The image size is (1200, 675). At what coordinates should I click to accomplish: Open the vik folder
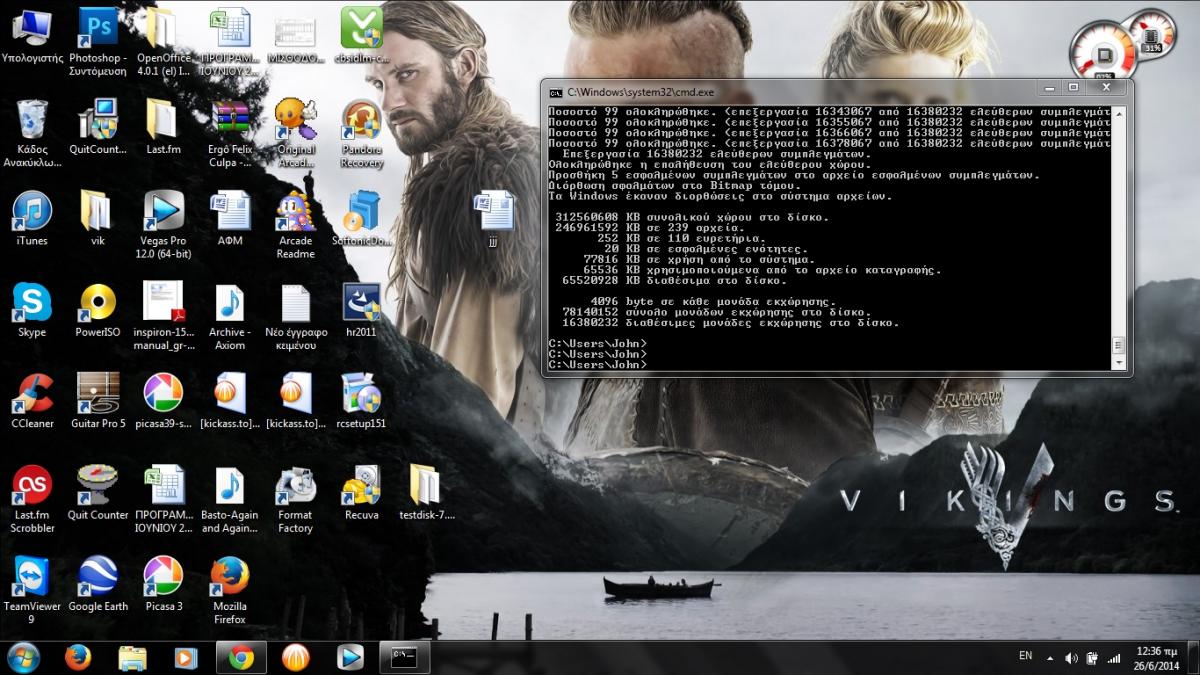(98, 211)
